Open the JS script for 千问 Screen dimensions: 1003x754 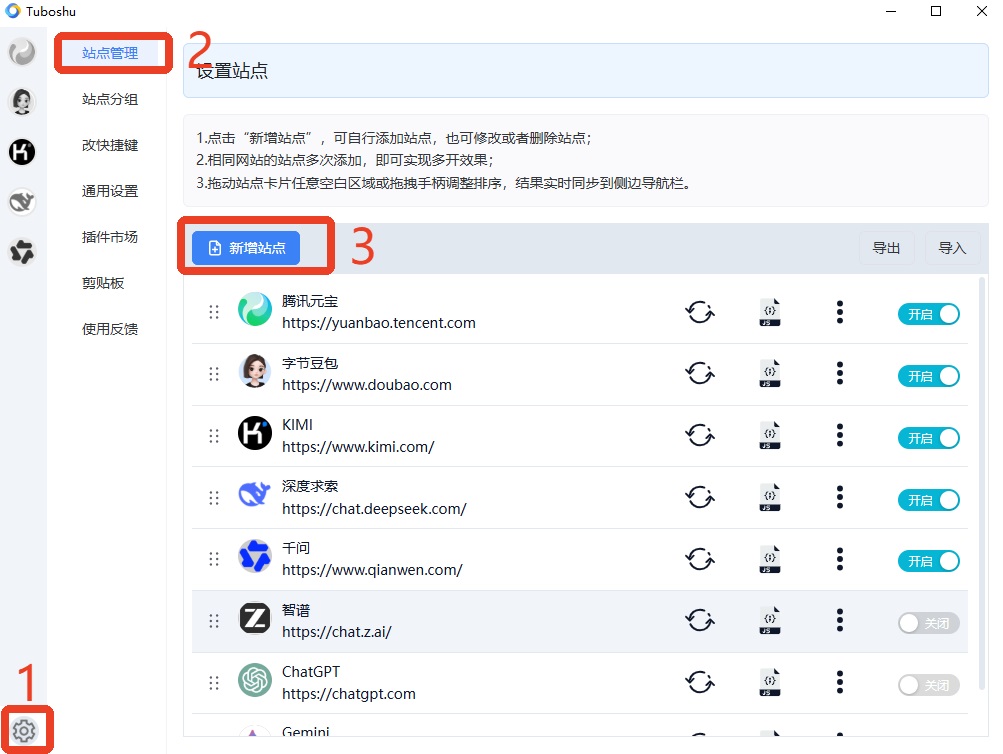(x=770, y=559)
